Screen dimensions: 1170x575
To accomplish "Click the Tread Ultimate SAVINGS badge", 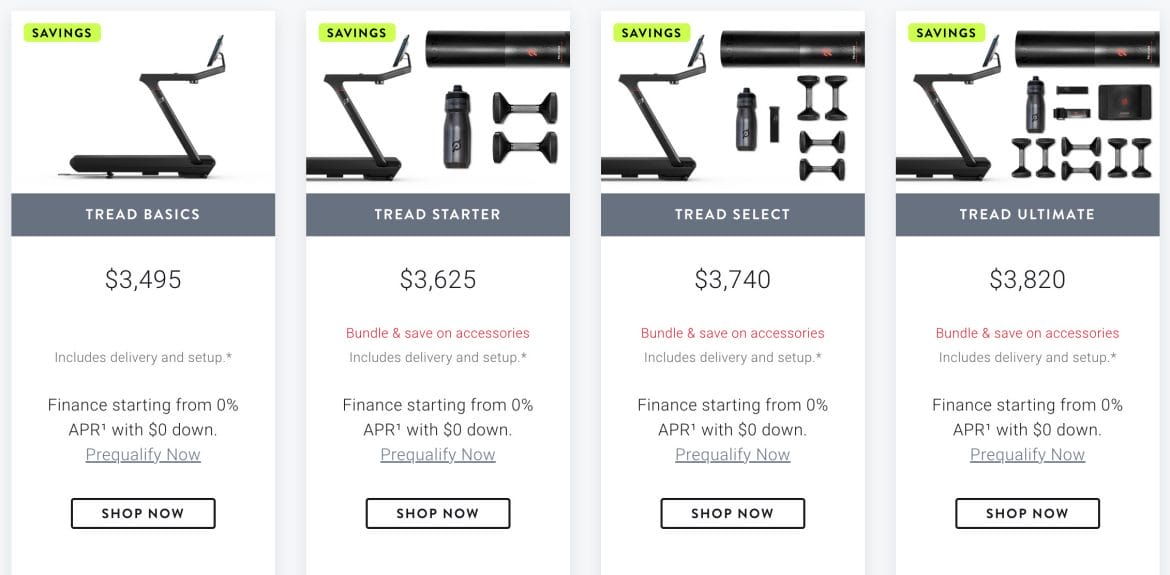I will point(946,33).
